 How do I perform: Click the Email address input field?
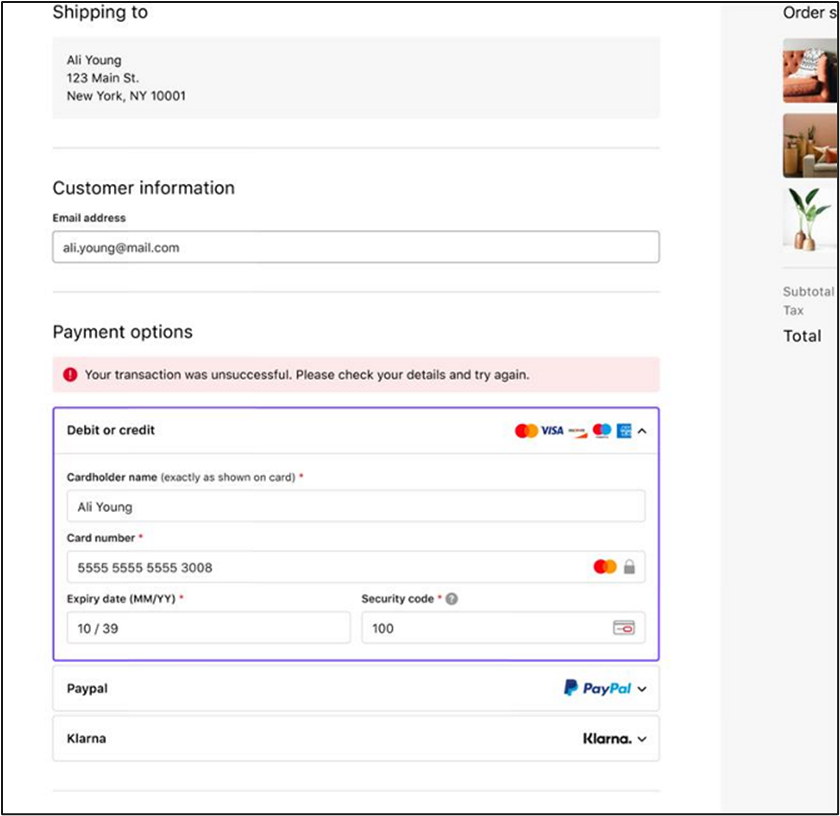(x=355, y=247)
